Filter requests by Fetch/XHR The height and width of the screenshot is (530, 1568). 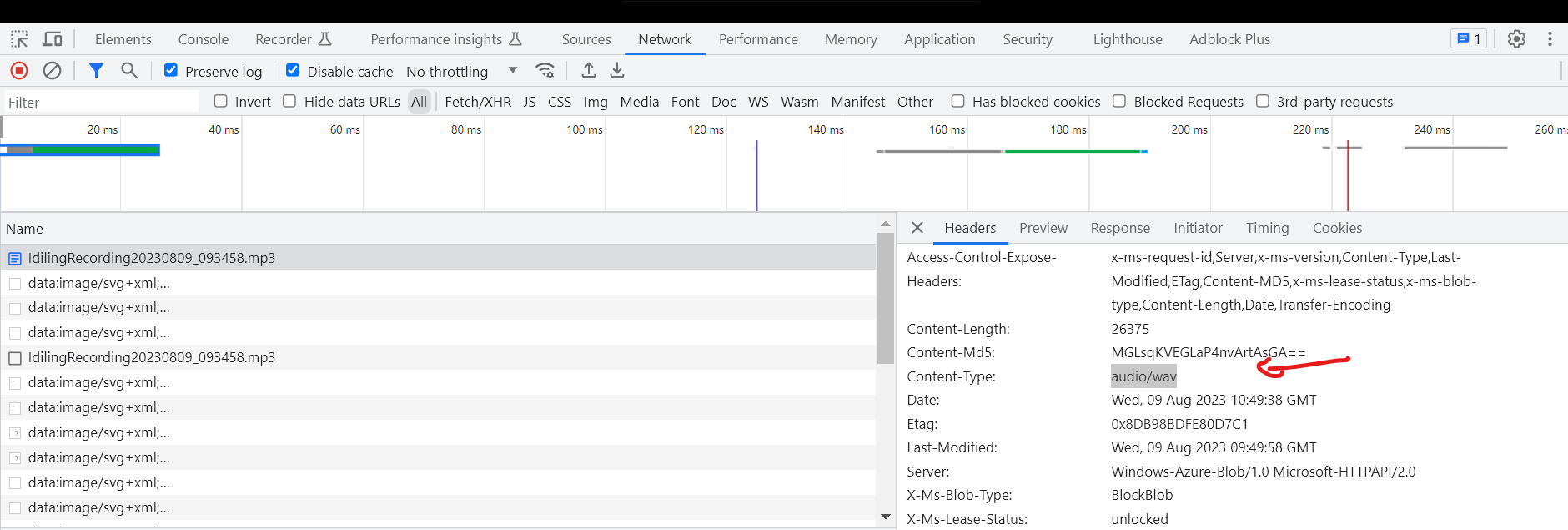pyautogui.click(x=478, y=102)
